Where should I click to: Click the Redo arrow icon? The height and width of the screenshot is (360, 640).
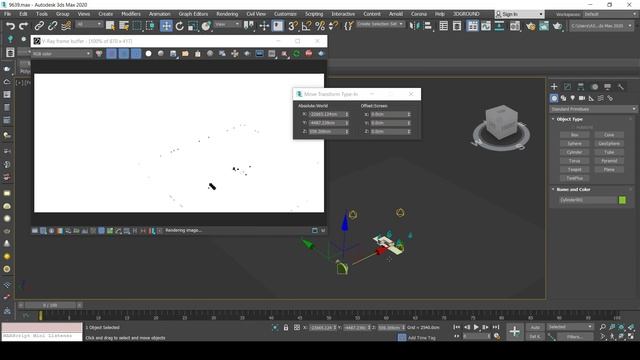point(24,26)
